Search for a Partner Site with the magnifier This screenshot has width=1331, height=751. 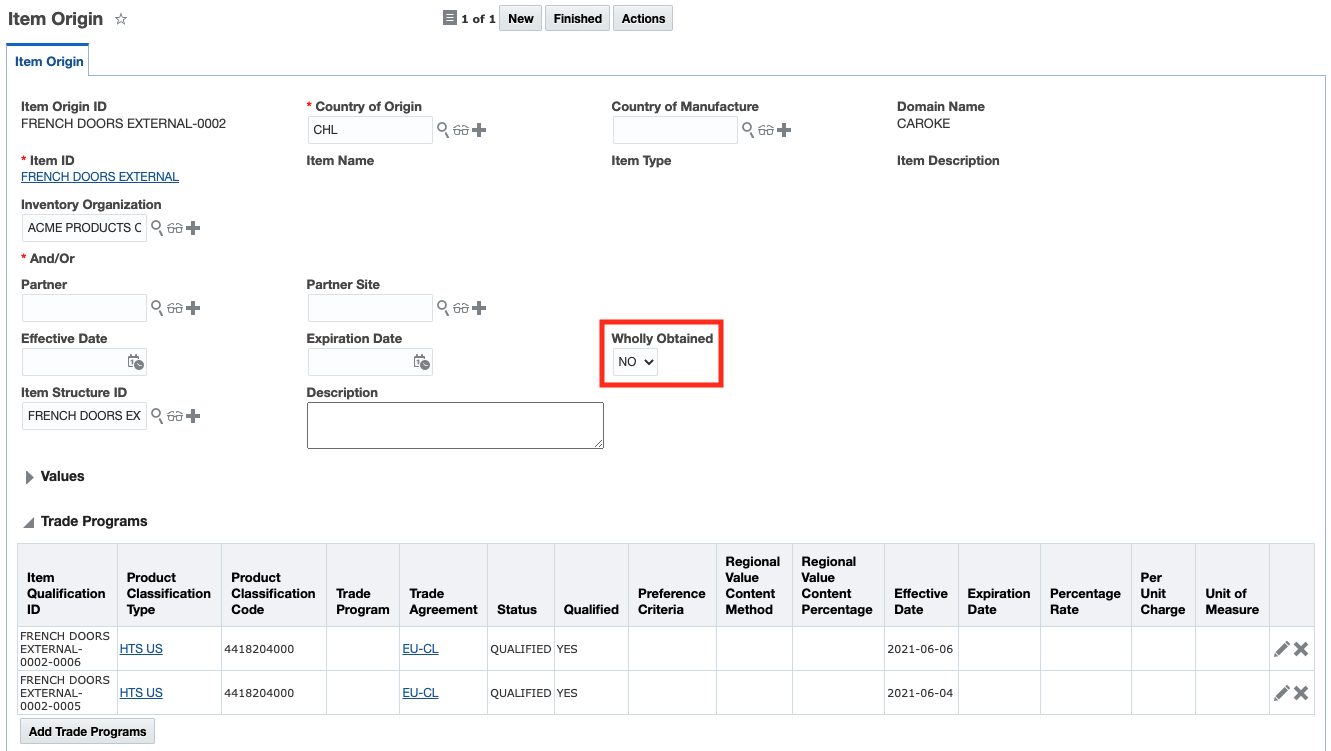[443, 307]
